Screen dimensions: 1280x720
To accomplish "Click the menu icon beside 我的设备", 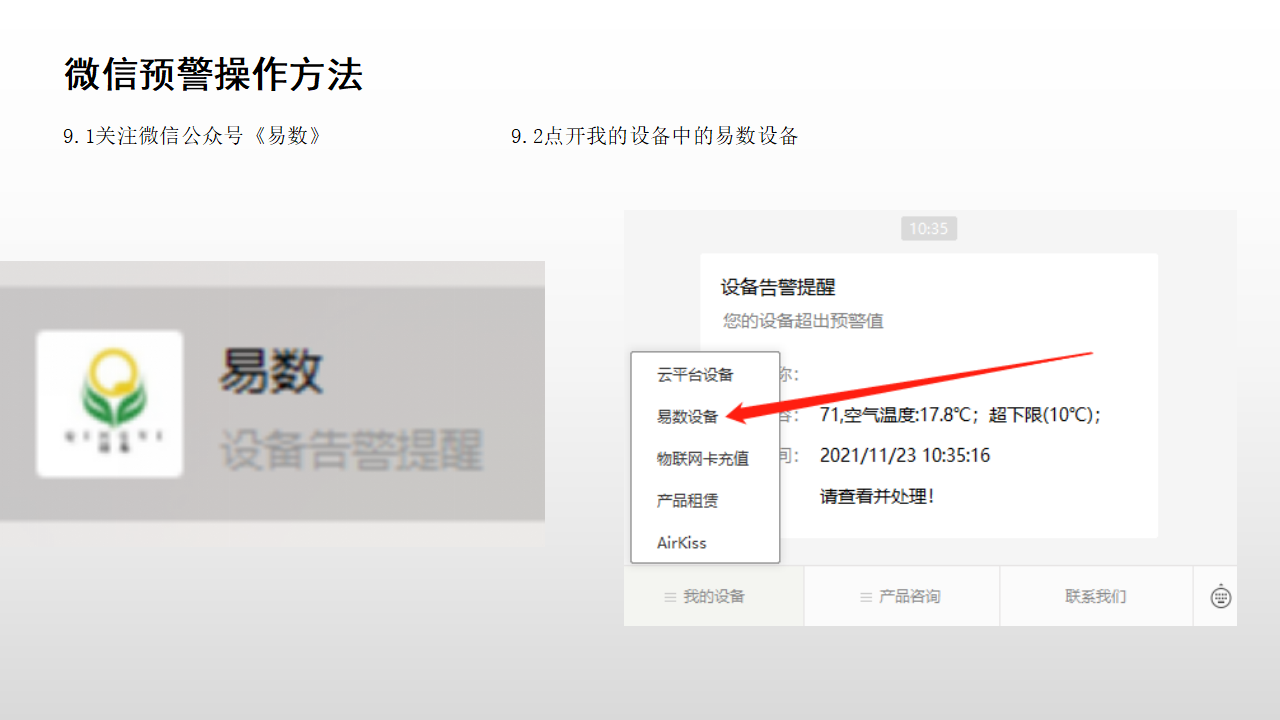I will tap(670, 597).
